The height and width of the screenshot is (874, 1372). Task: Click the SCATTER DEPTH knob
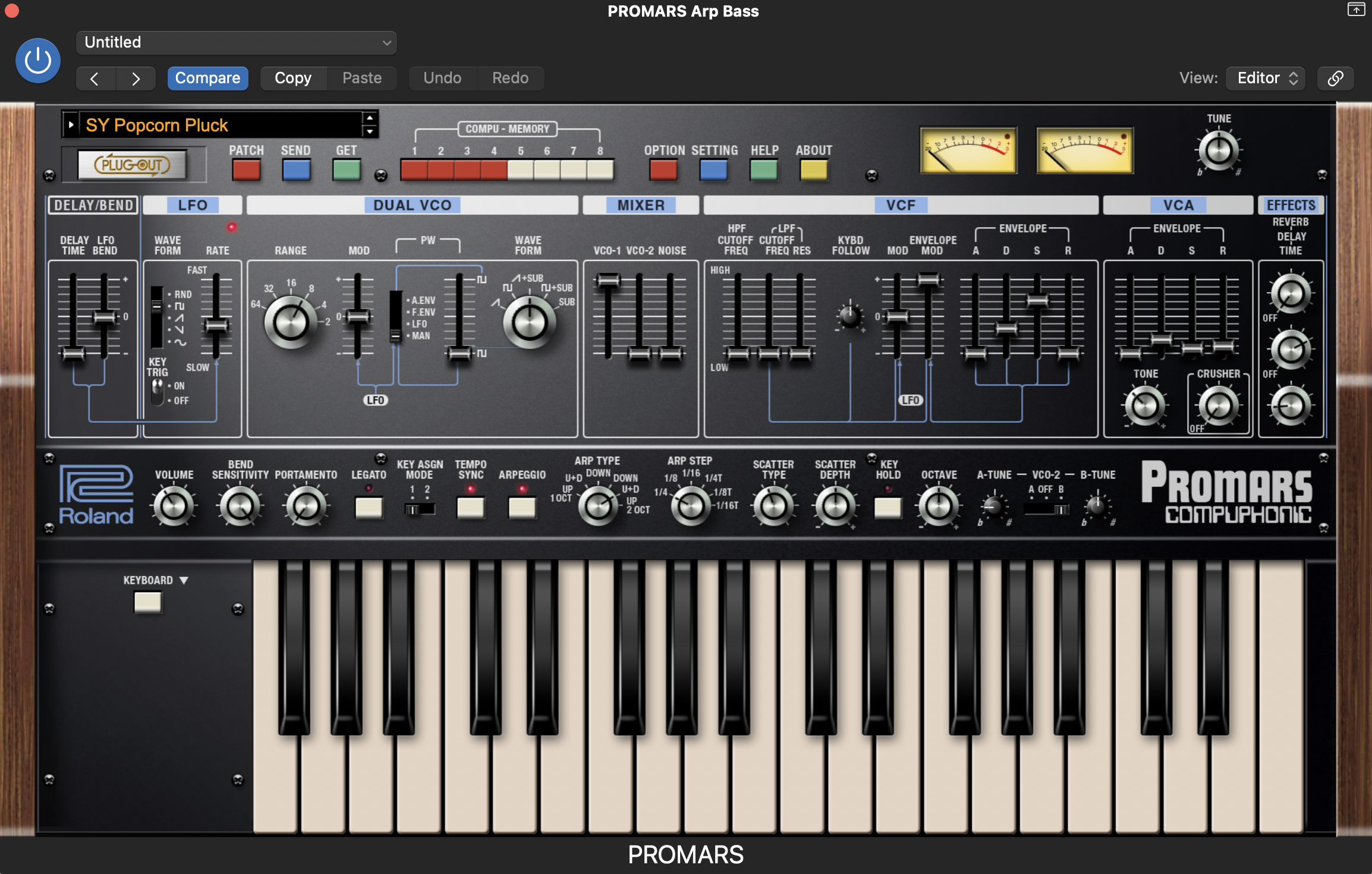pos(835,507)
